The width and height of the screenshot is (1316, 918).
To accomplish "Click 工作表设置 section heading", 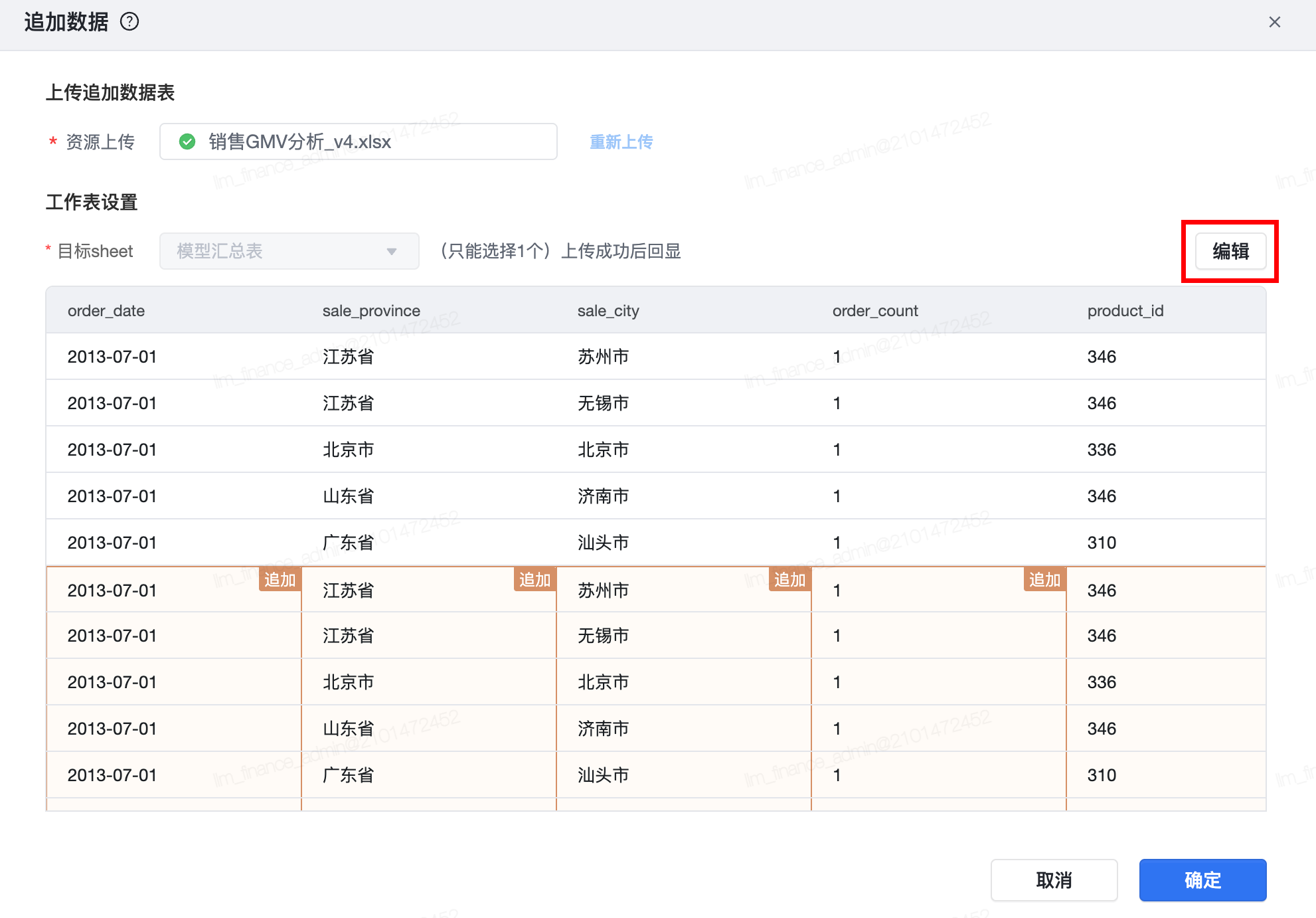I will pos(92,202).
